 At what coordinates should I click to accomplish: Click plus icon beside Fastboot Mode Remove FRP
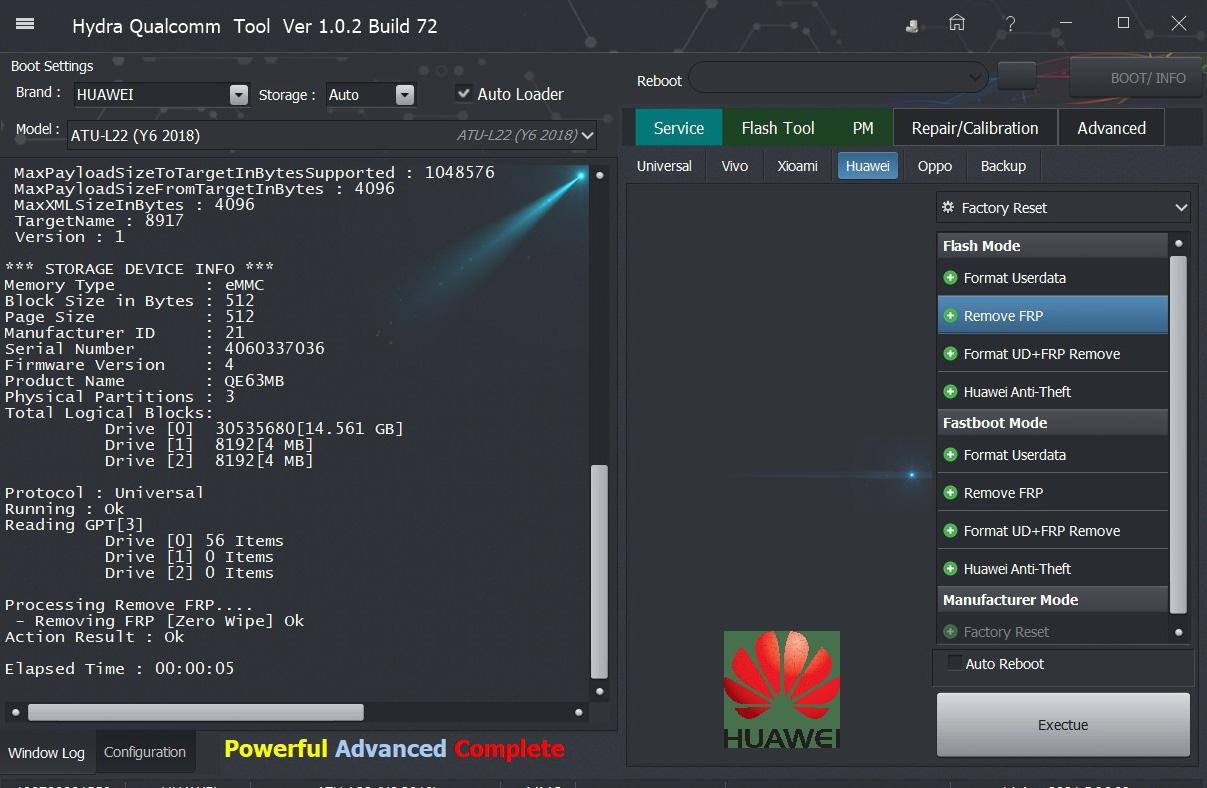950,493
